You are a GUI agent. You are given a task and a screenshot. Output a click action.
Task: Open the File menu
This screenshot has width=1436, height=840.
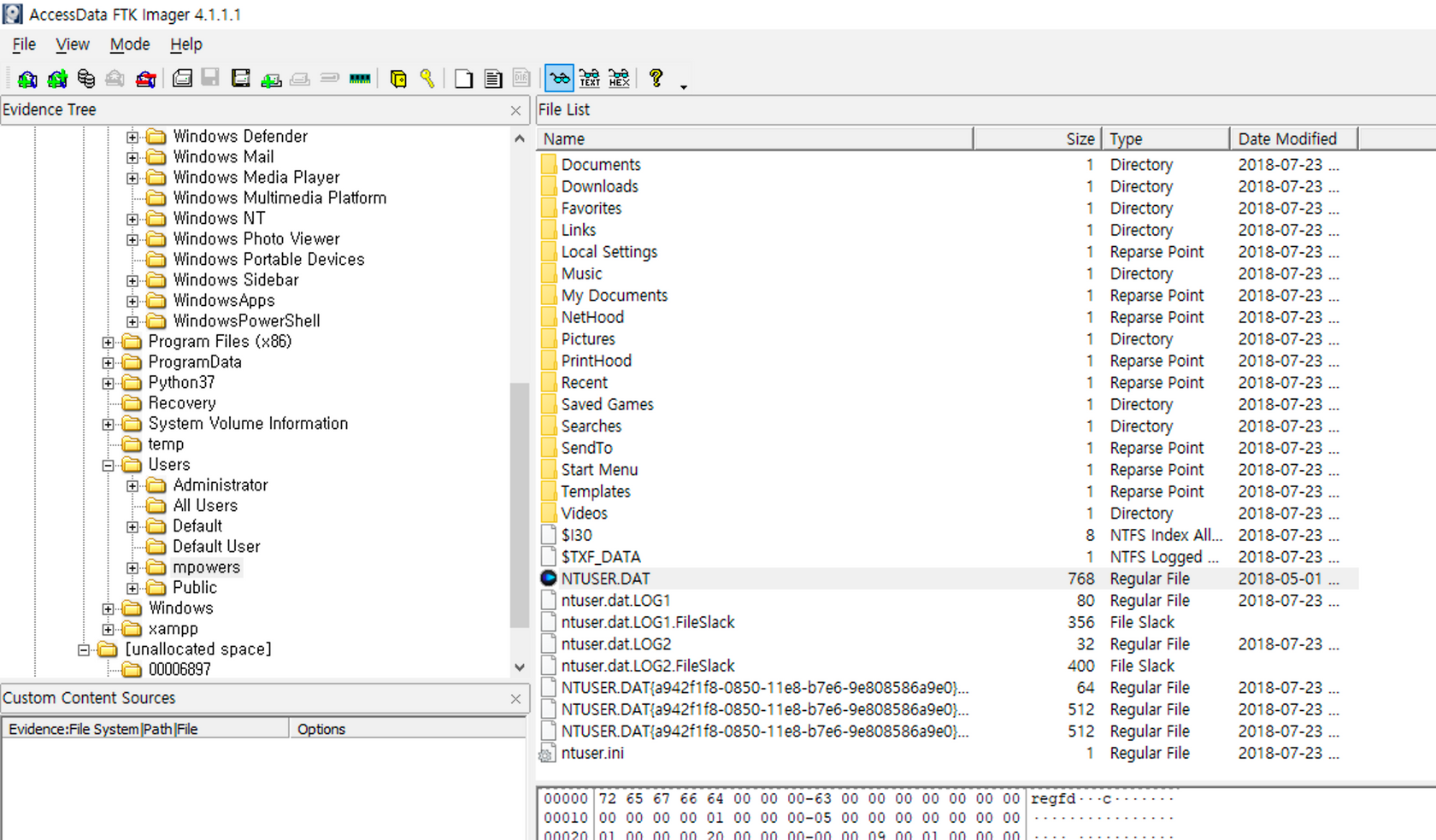tap(24, 44)
